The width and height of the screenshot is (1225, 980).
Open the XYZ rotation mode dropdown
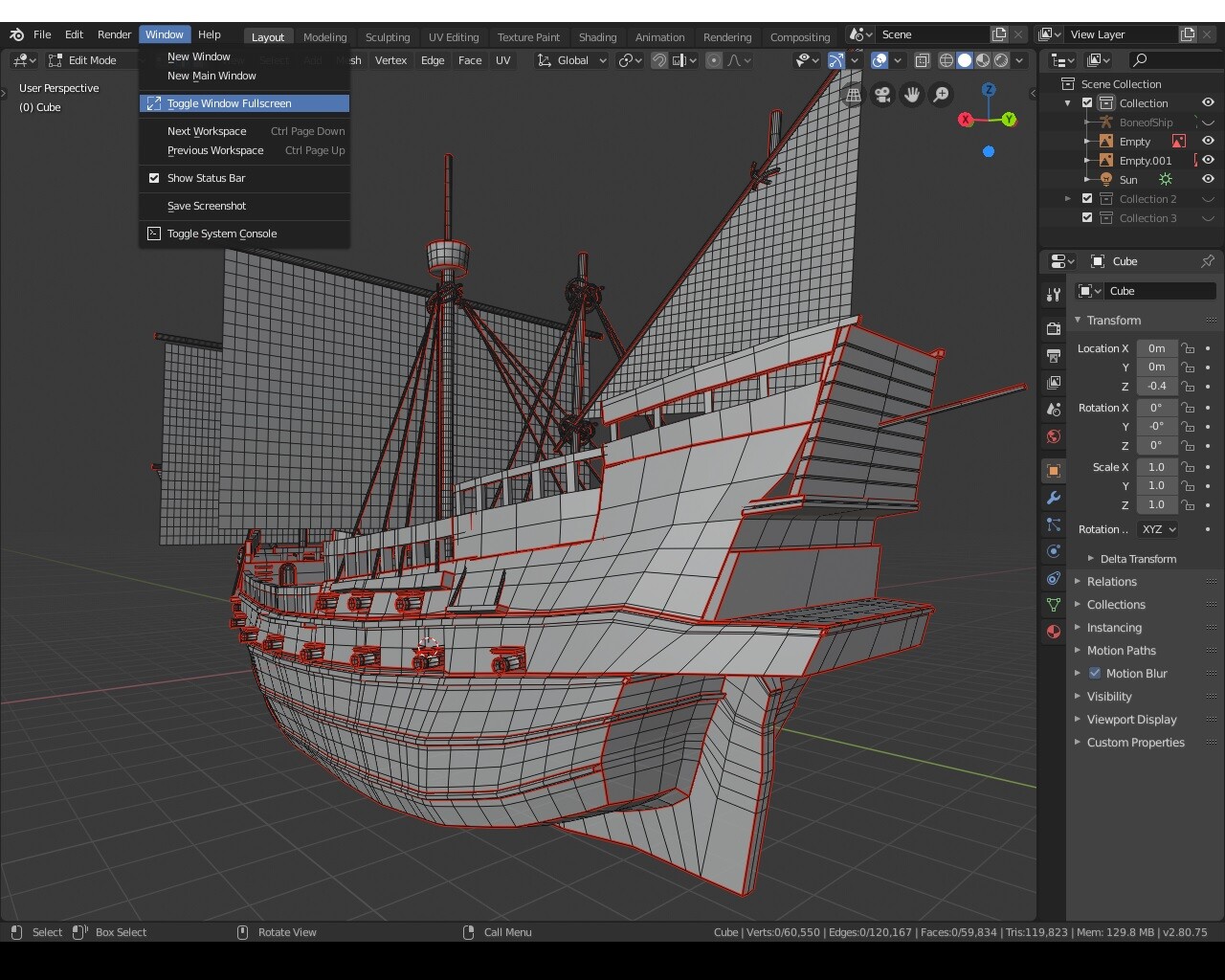tap(1158, 529)
